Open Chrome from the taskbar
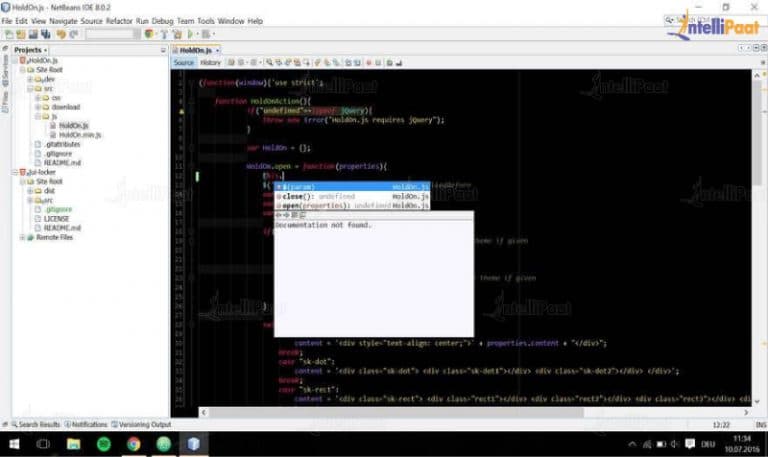 133,444
